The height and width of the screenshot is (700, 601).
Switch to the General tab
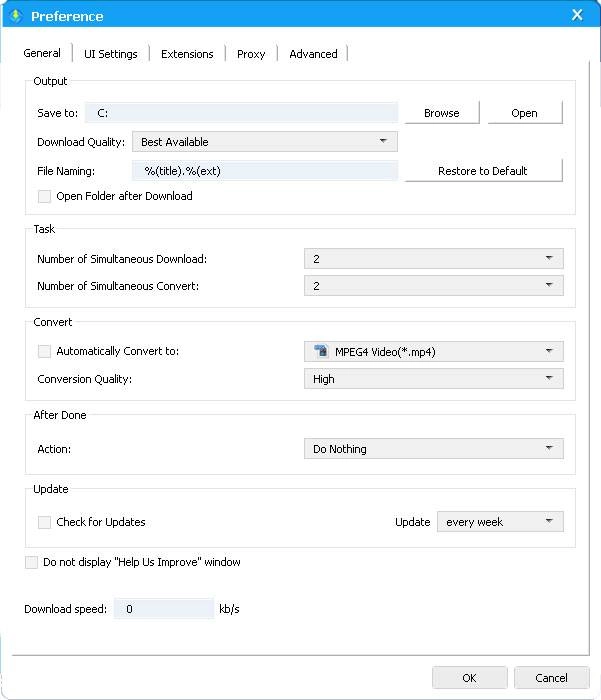(x=42, y=53)
